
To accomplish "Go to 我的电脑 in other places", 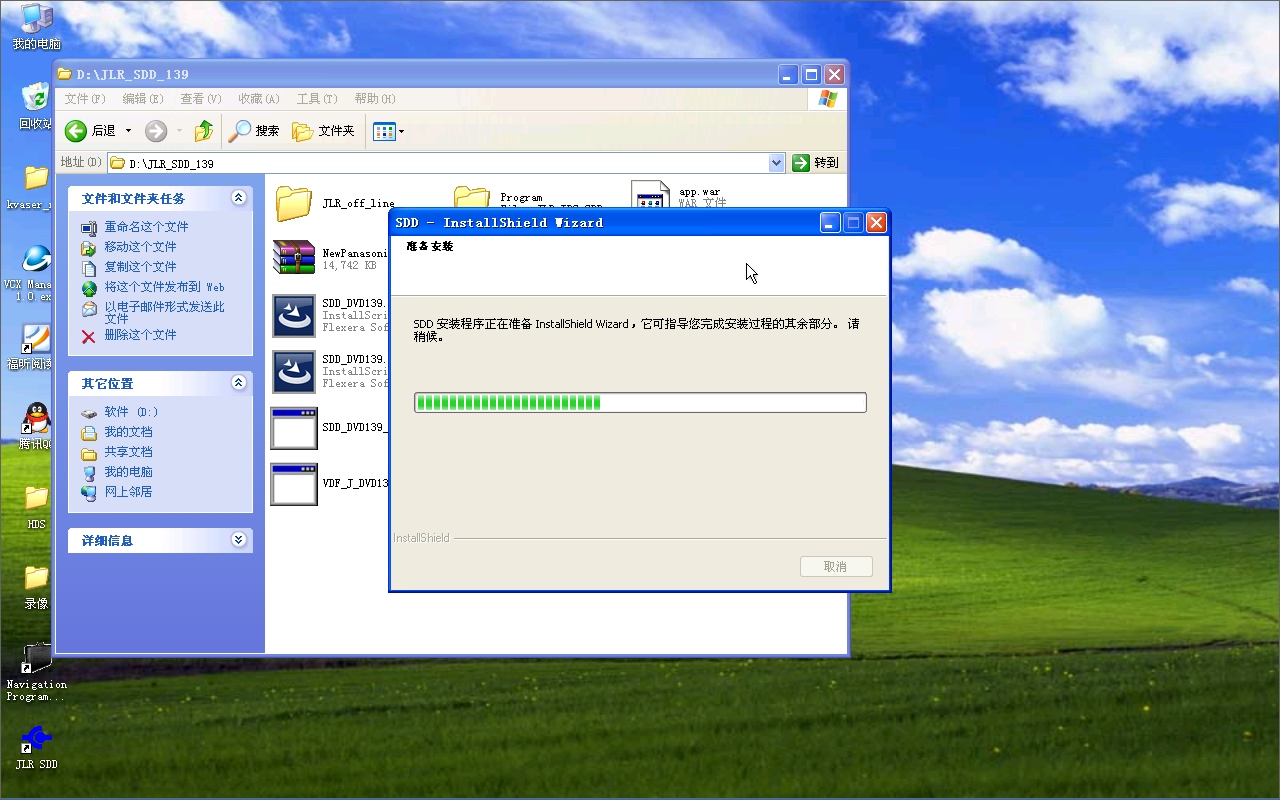I will tap(128, 472).
